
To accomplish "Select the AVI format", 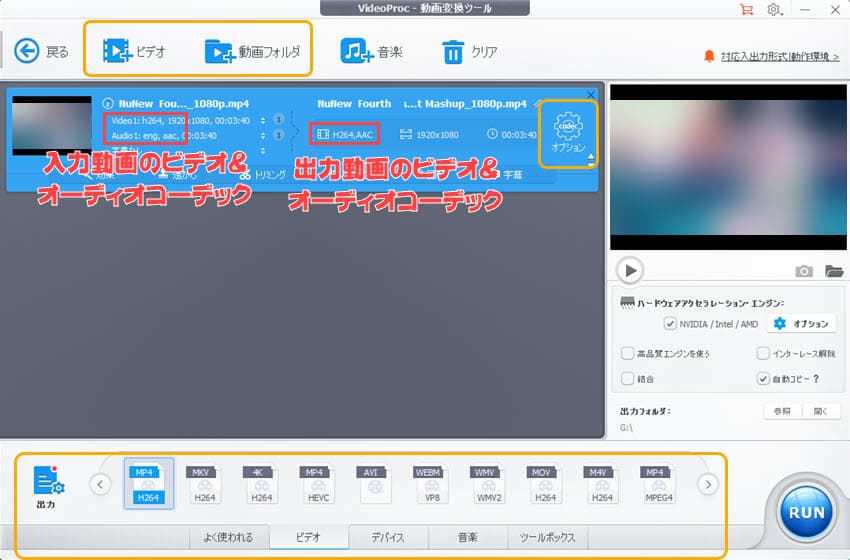I will pos(375,484).
